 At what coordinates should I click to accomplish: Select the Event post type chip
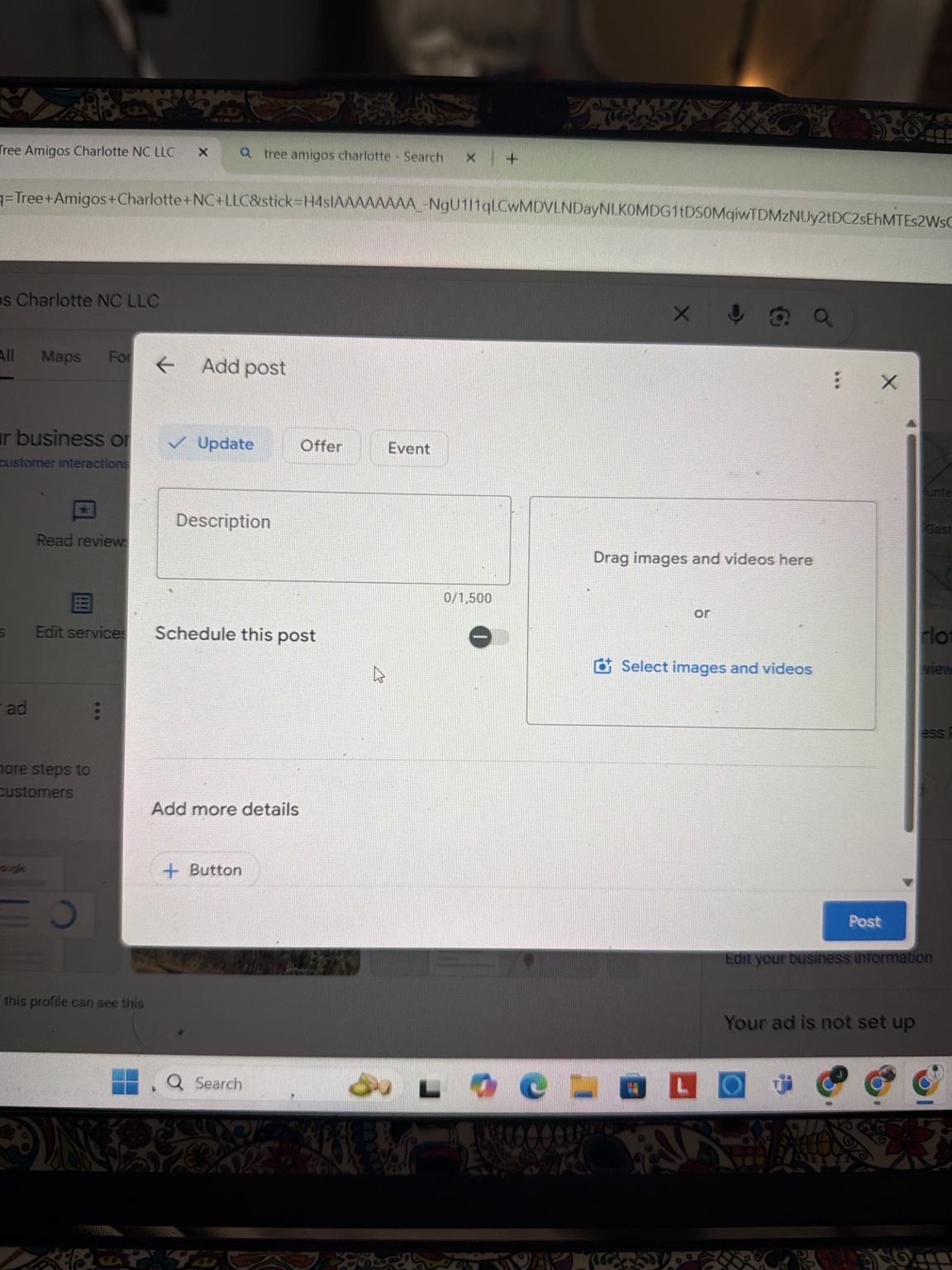click(x=408, y=448)
